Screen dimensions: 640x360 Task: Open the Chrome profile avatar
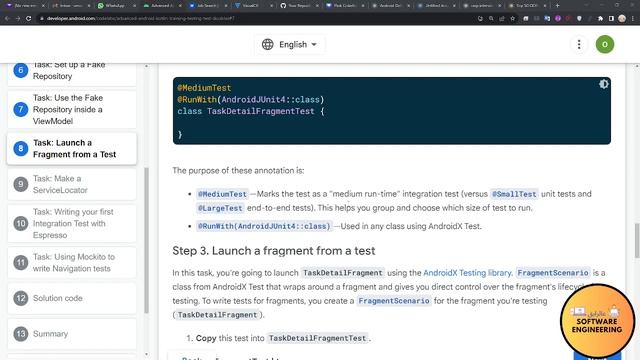click(622, 18)
